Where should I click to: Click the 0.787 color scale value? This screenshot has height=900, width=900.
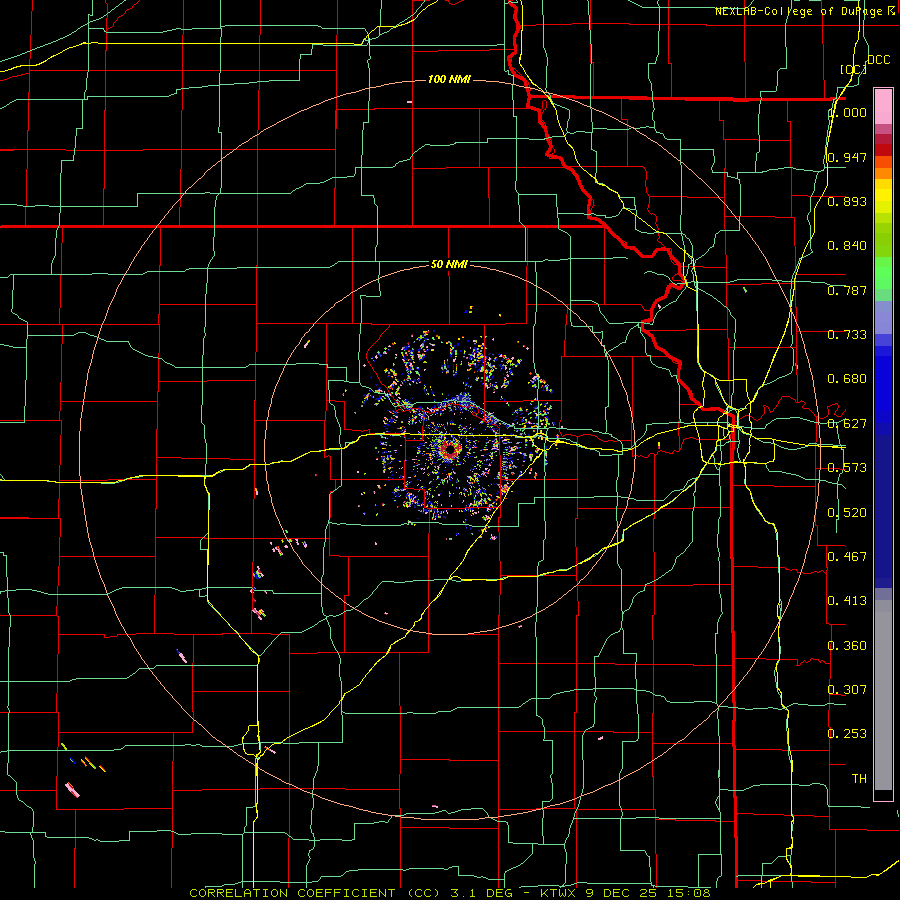tap(847, 290)
